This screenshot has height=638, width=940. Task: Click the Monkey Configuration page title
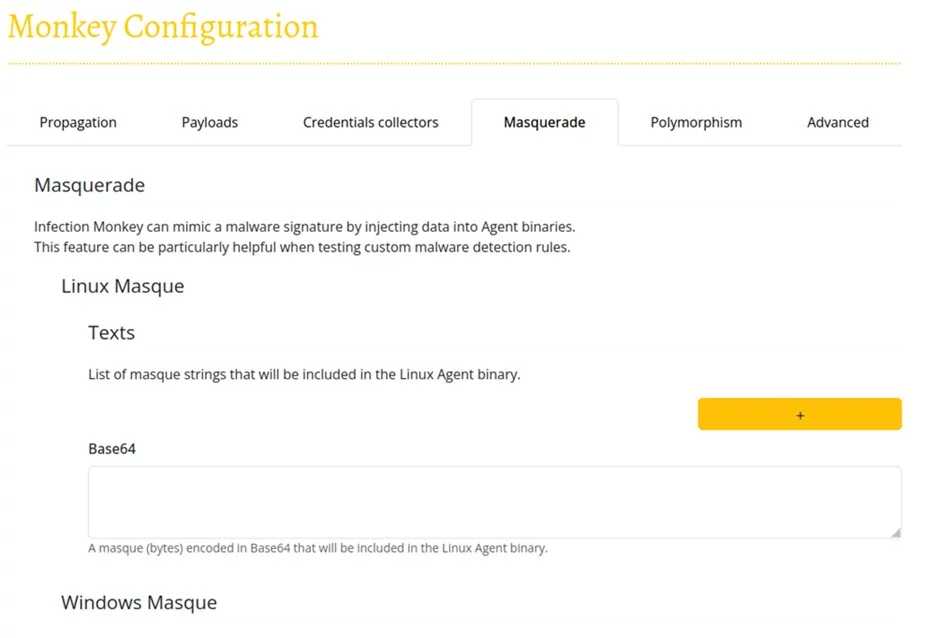pyautogui.click(x=163, y=27)
